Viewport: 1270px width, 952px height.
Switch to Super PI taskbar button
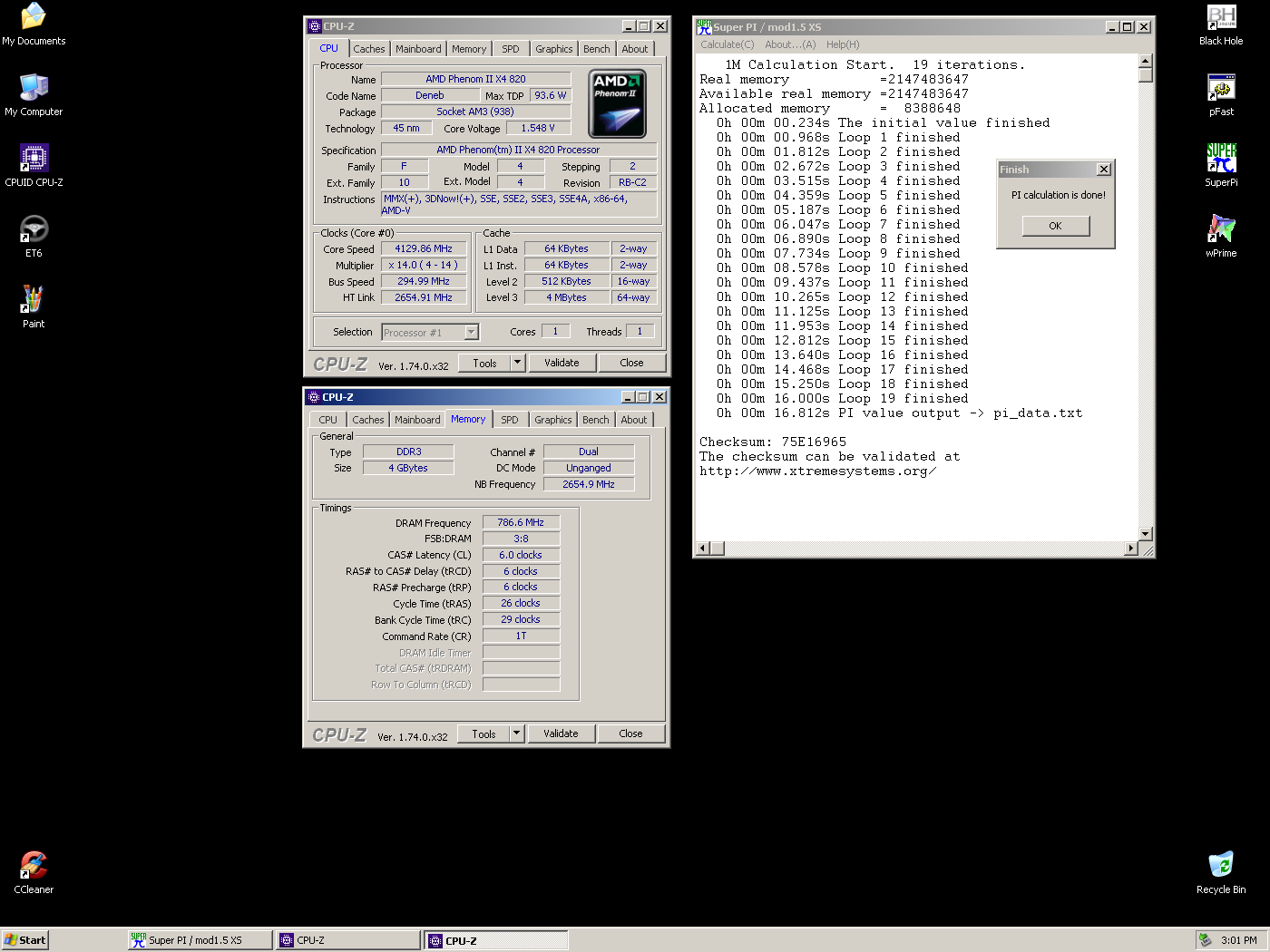[x=200, y=940]
